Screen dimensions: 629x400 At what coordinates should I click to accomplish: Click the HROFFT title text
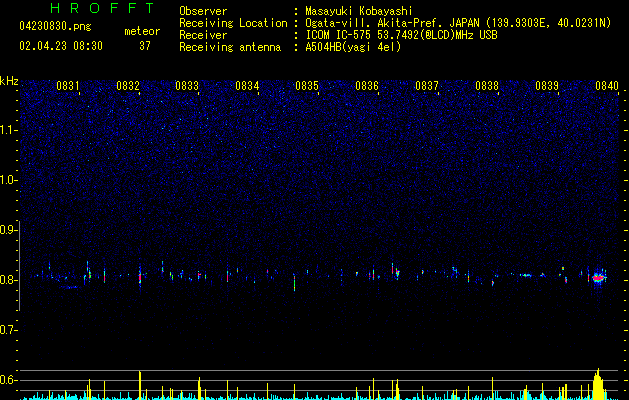103,8
